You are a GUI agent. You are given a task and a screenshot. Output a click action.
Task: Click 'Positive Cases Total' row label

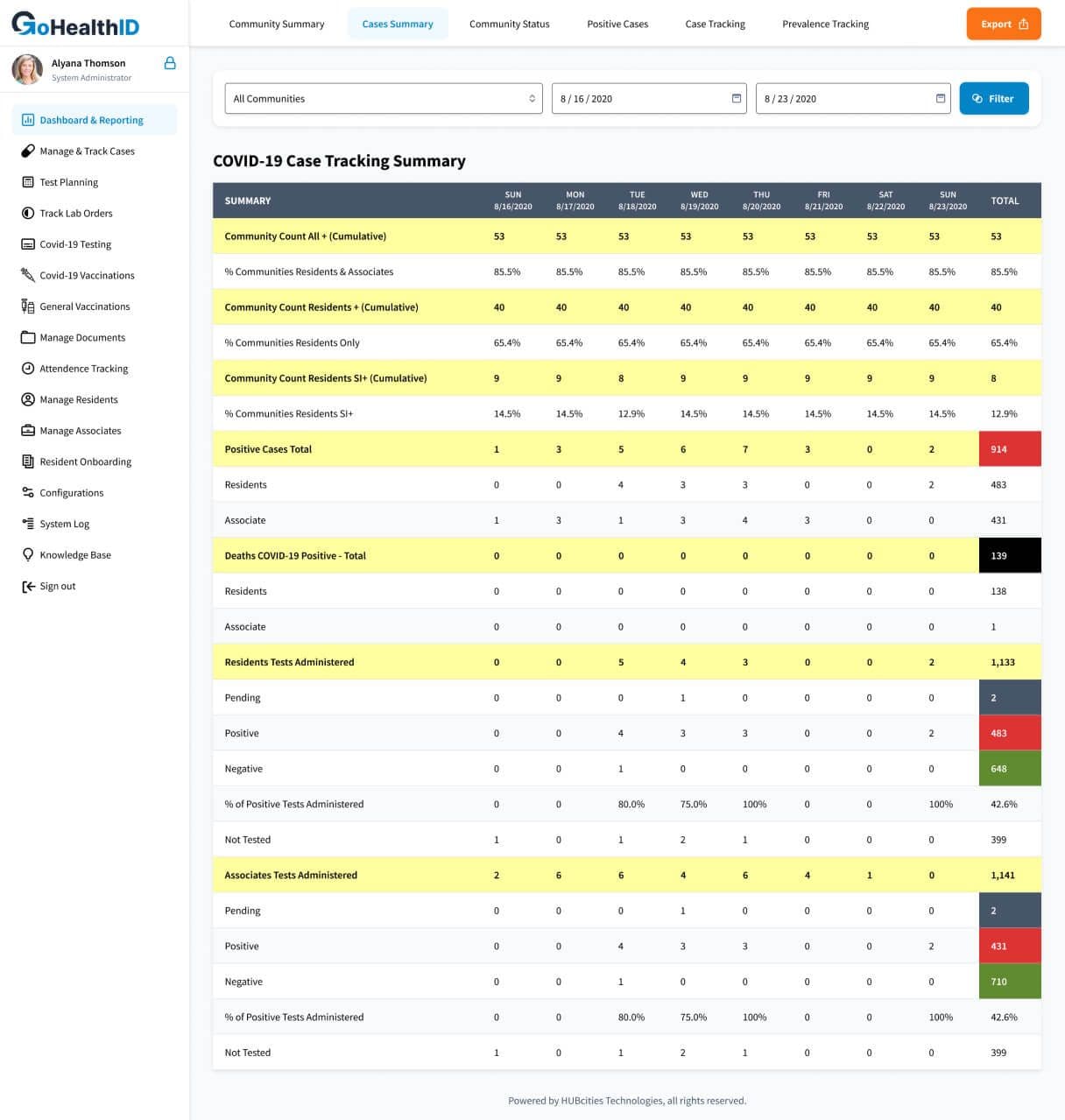(x=268, y=449)
